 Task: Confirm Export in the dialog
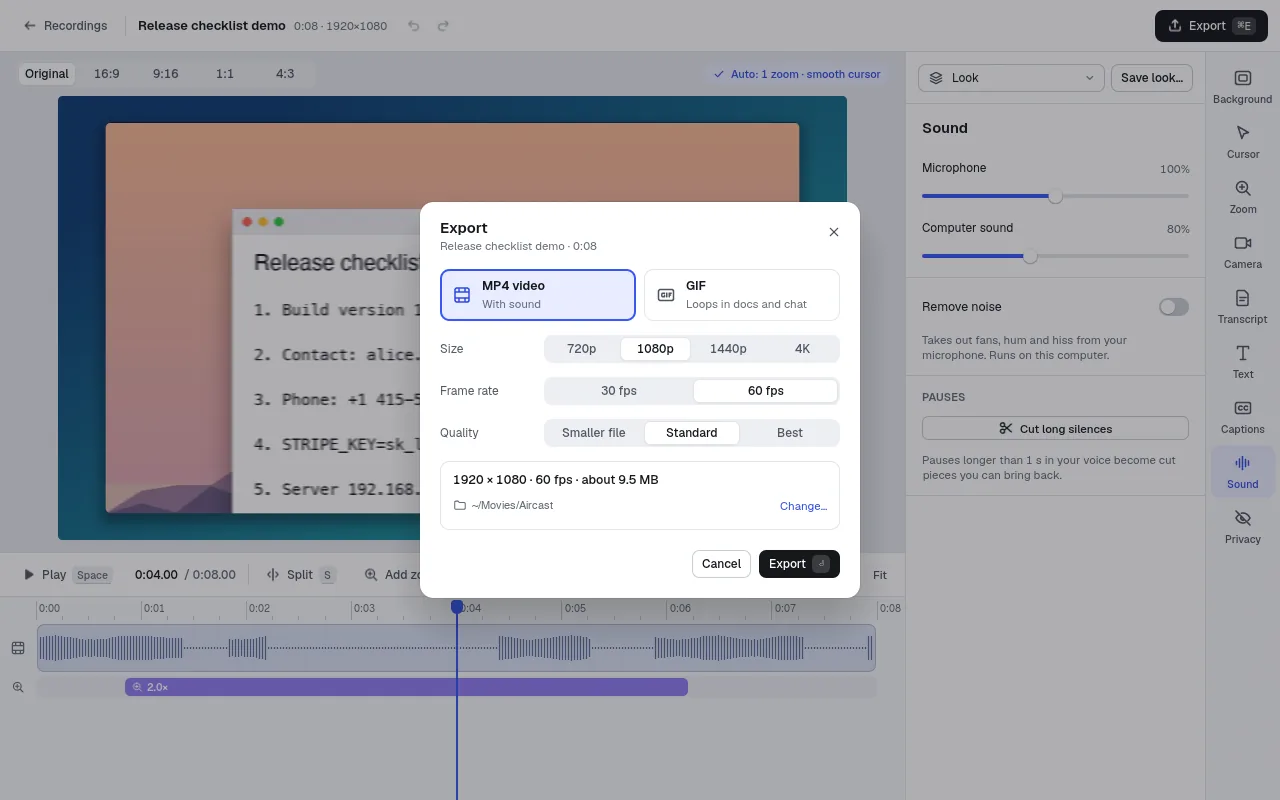799,564
